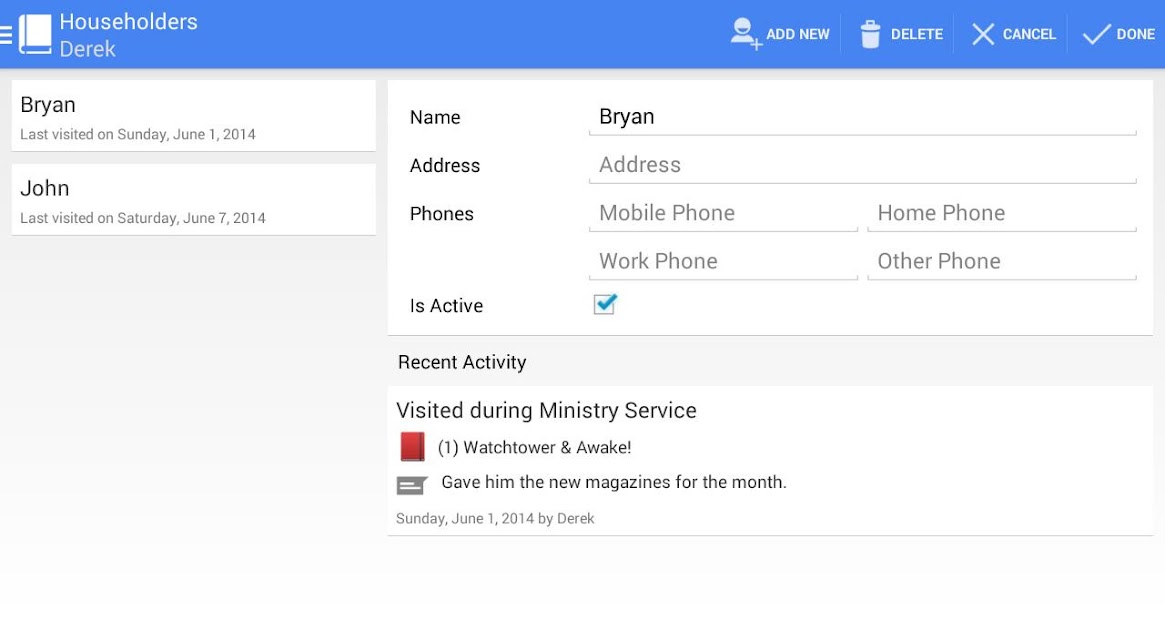Focus the Address input field

863,165
